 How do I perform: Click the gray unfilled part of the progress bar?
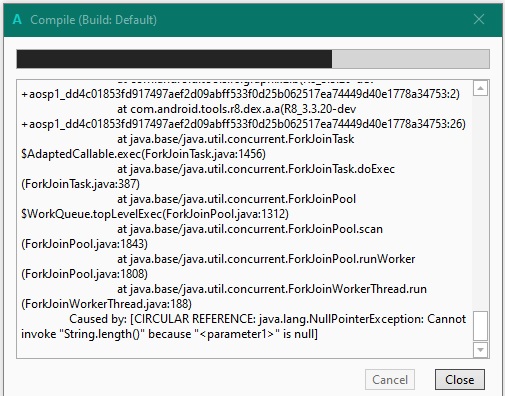pyautogui.click(x=410, y=59)
